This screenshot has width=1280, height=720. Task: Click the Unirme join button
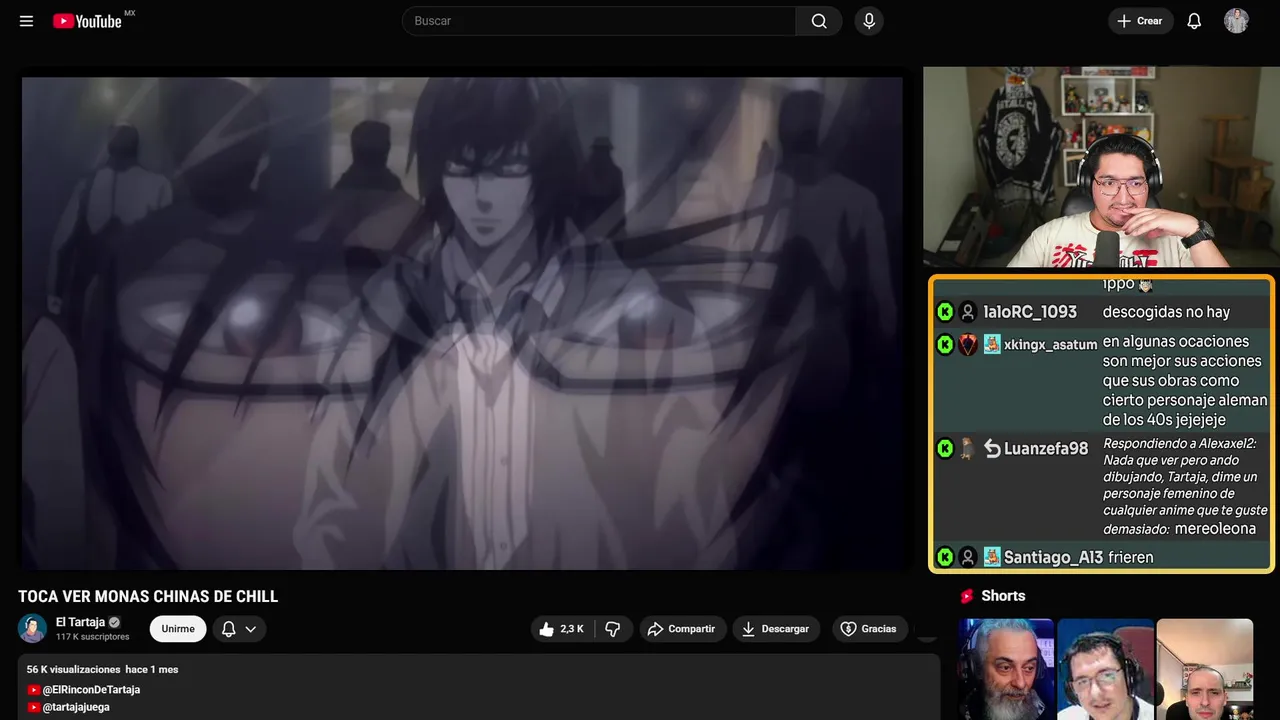[178, 629]
